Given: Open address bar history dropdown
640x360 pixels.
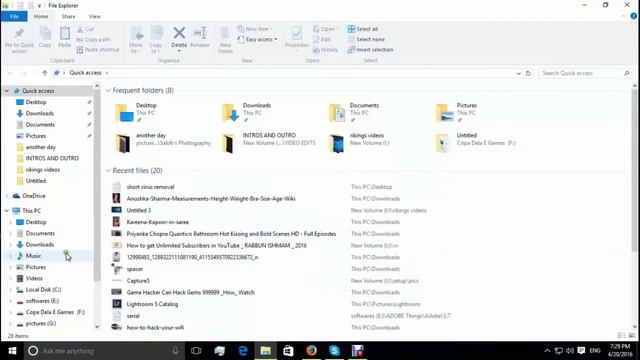Looking at the screenshot, I should coord(518,73).
